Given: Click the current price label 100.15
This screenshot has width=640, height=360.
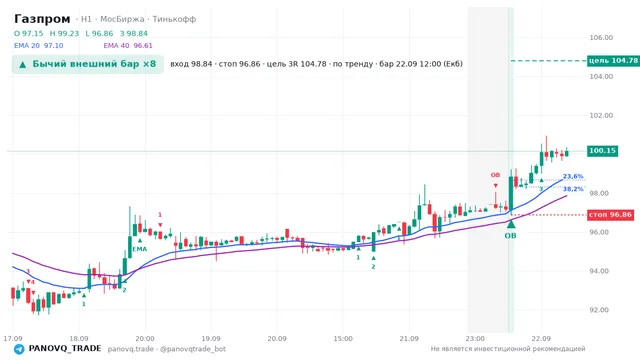Looking at the screenshot, I should coord(602,151).
